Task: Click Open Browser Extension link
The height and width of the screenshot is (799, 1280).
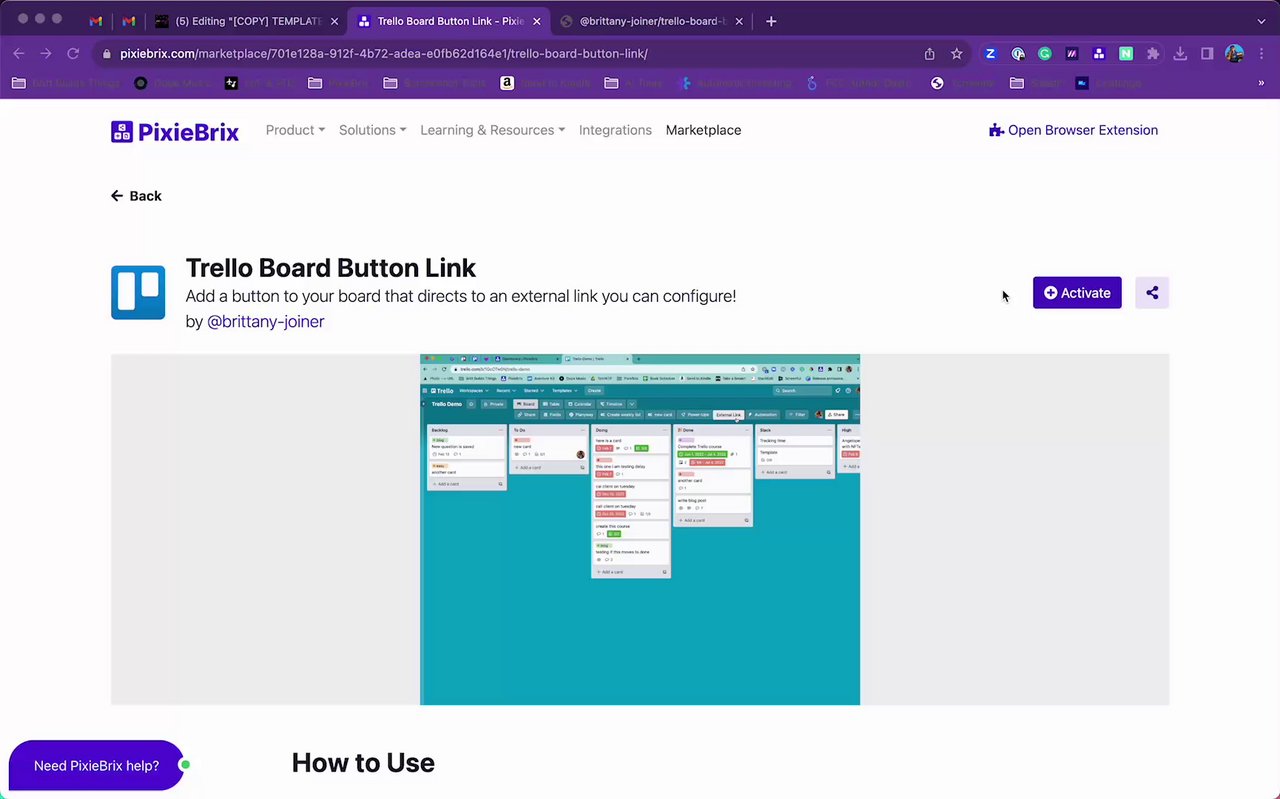Action: (1073, 130)
